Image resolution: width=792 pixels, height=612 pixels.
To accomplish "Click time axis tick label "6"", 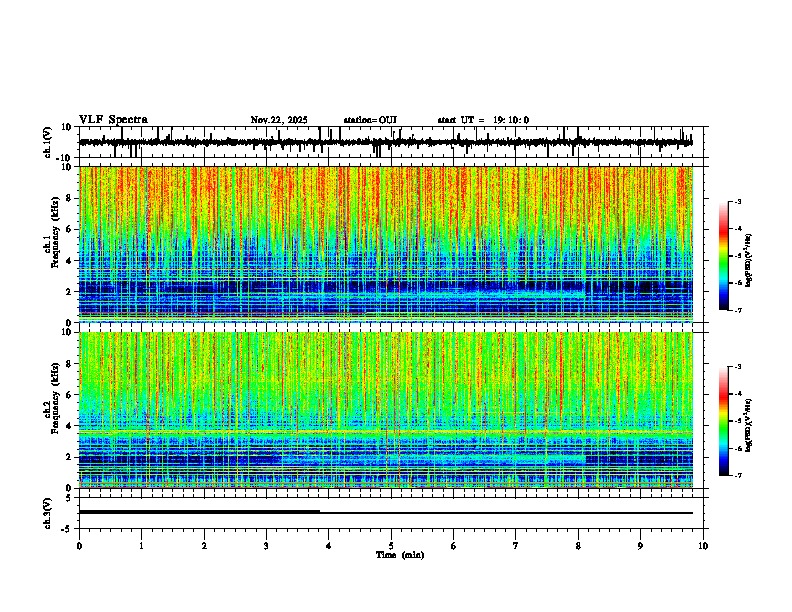I will [454, 546].
